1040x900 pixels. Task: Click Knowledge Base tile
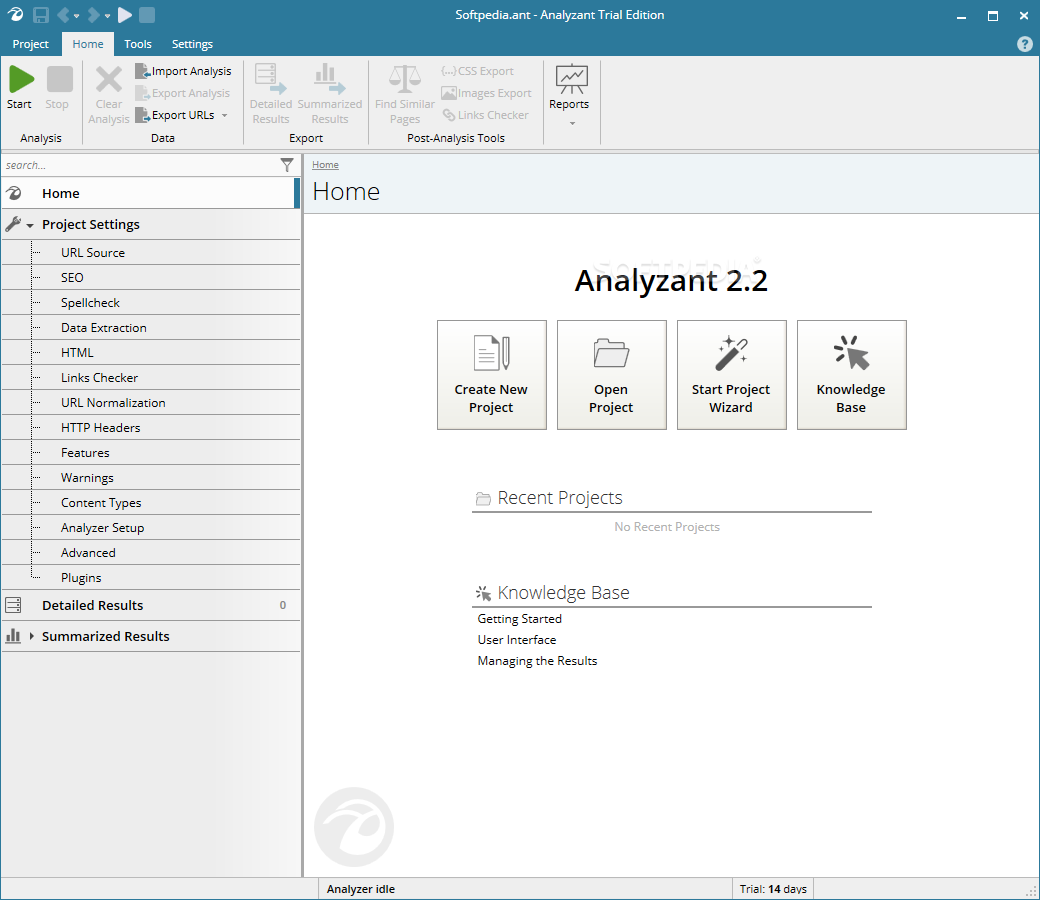click(x=852, y=375)
